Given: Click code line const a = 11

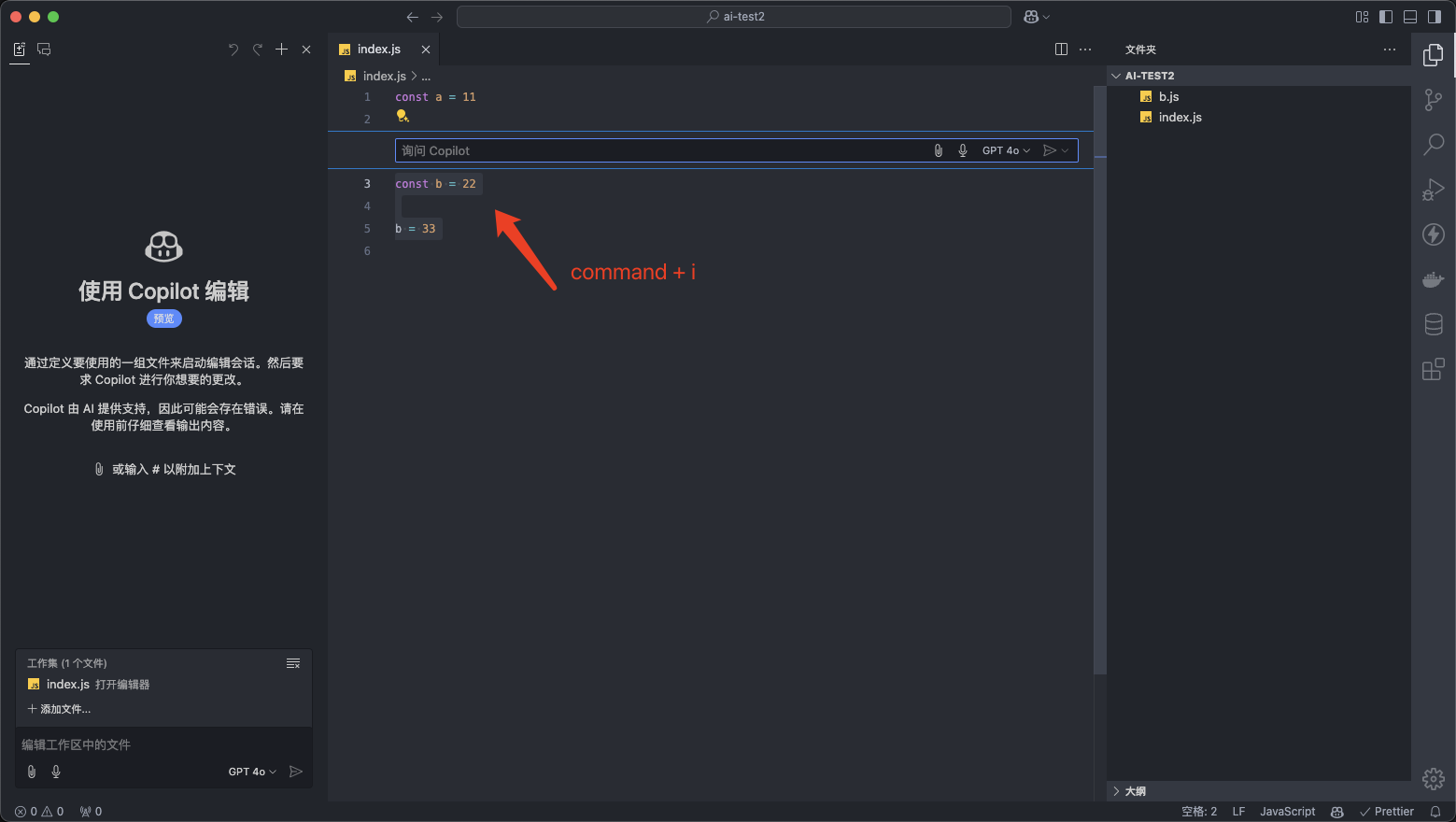Looking at the screenshot, I should (x=435, y=97).
